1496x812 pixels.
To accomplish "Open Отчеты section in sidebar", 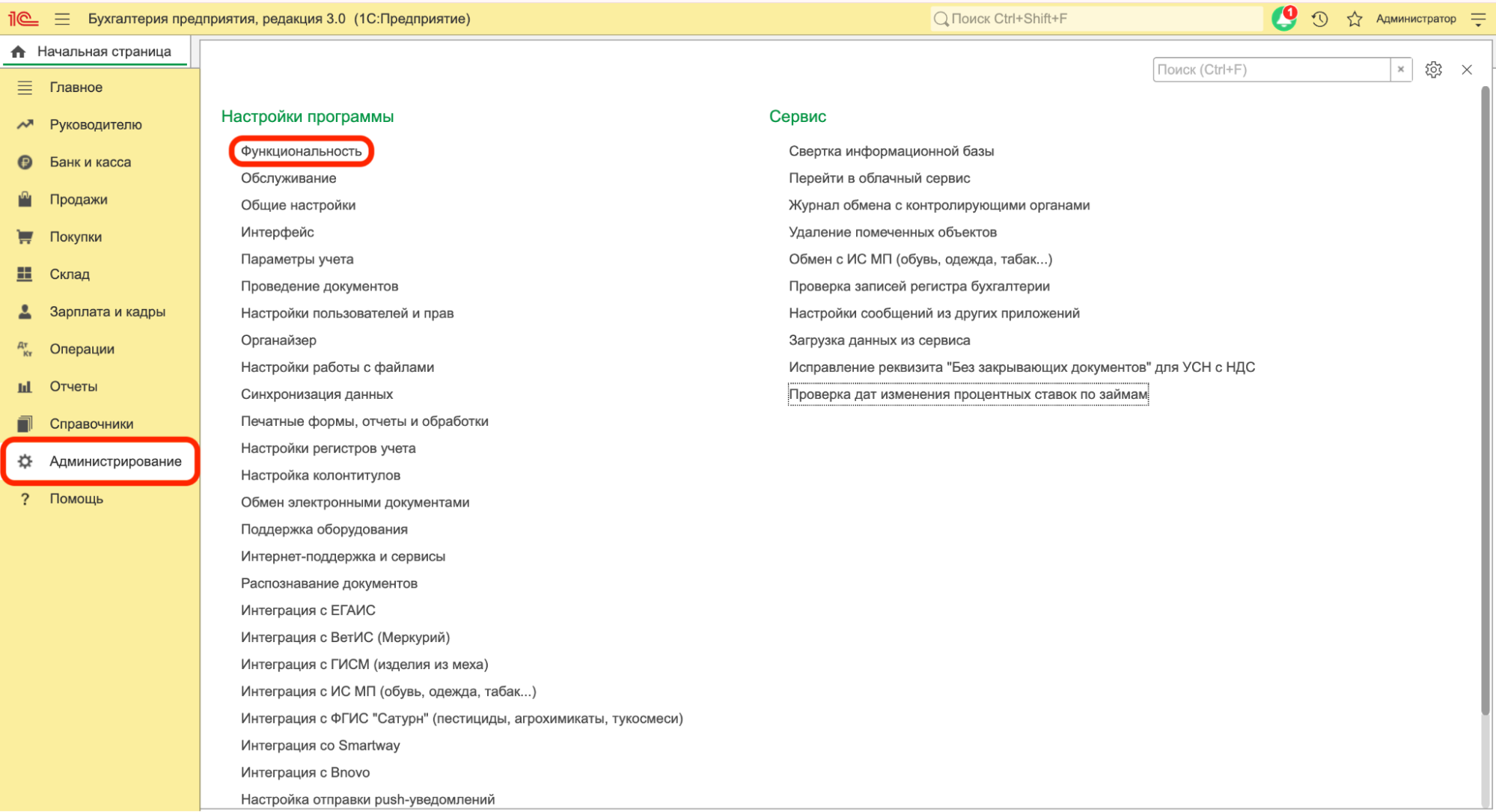I will pyautogui.click(x=73, y=386).
